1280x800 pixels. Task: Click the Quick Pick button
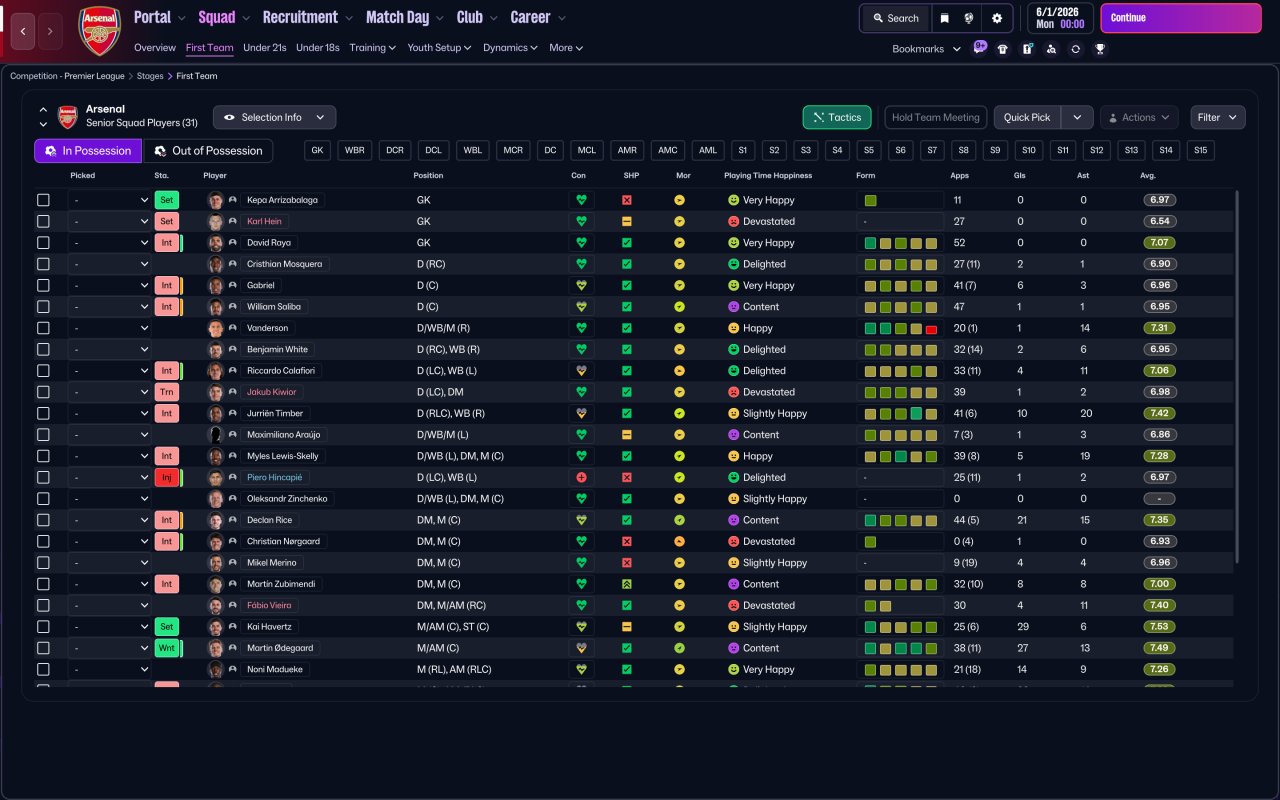(x=1027, y=117)
